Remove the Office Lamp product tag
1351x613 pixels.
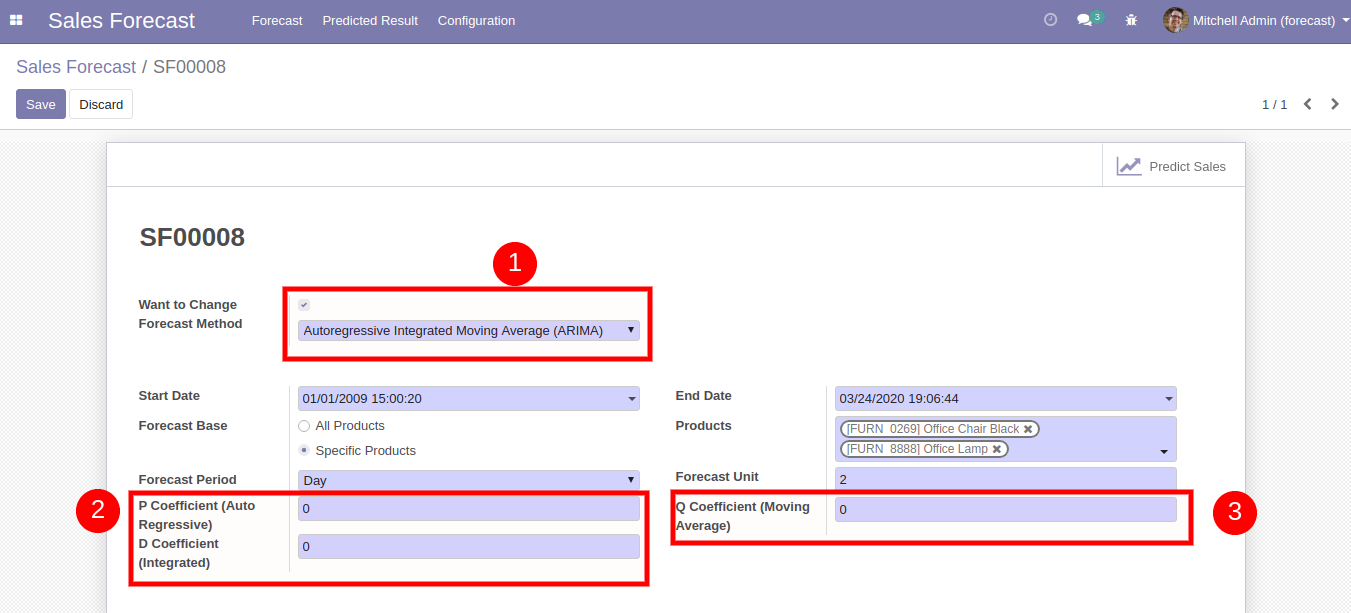pyautogui.click(x=997, y=449)
